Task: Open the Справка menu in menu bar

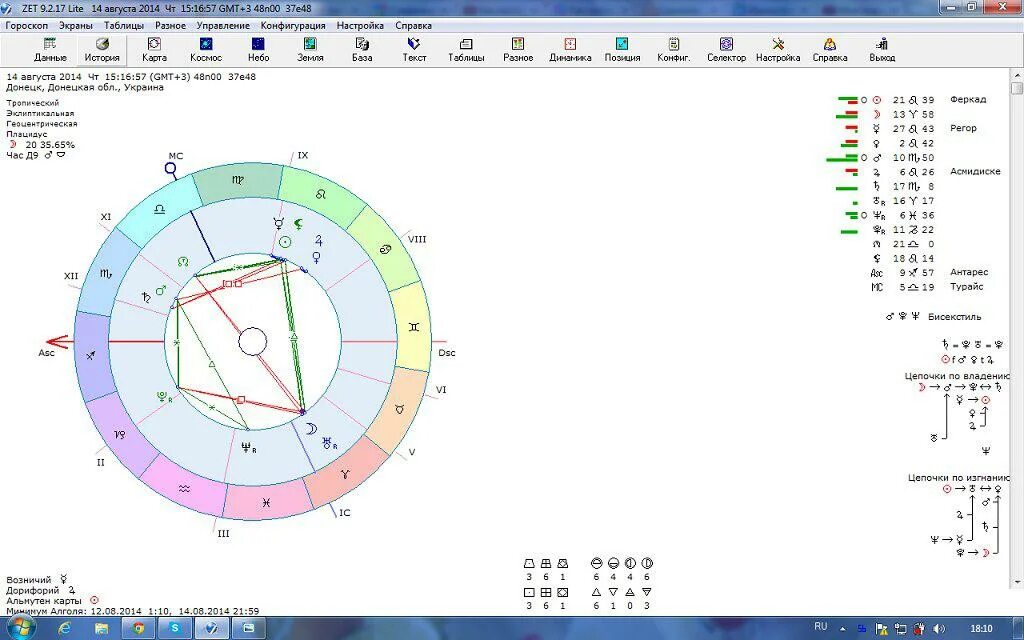Action: click(x=413, y=25)
